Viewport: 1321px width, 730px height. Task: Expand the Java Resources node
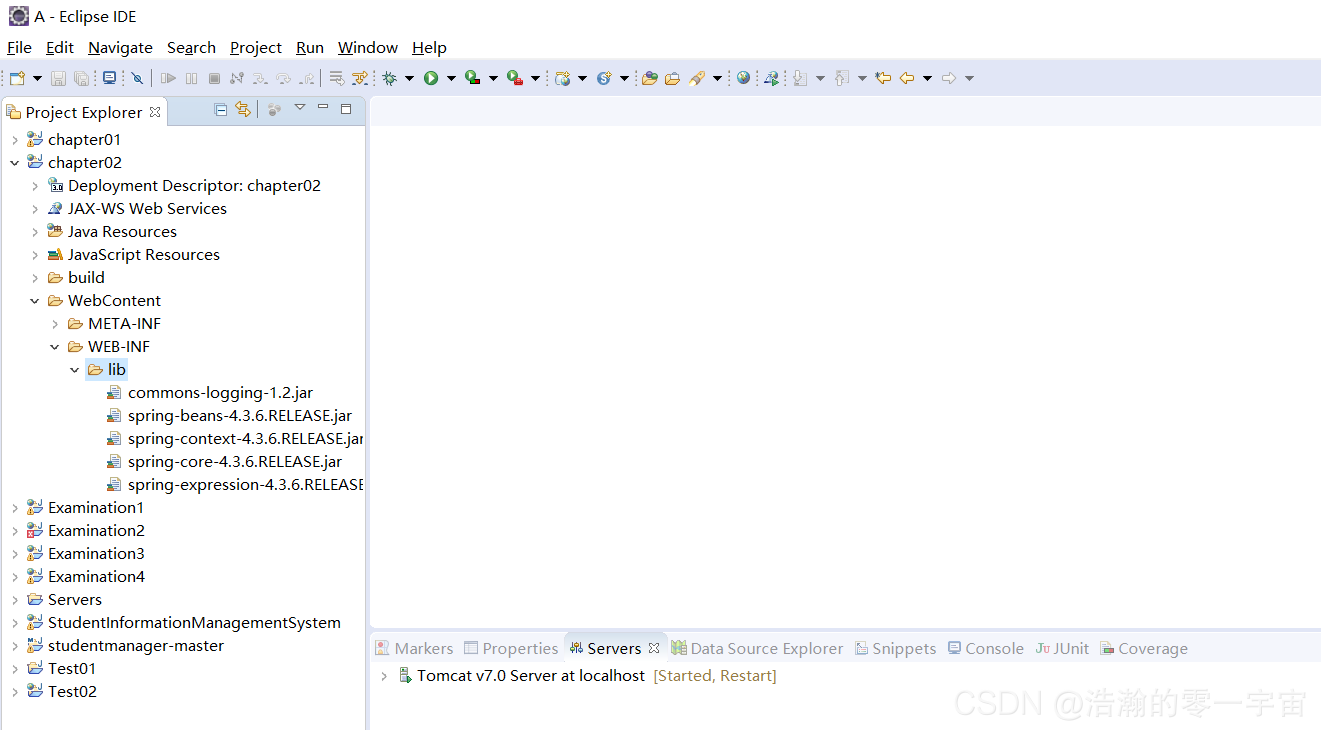[35, 232]
